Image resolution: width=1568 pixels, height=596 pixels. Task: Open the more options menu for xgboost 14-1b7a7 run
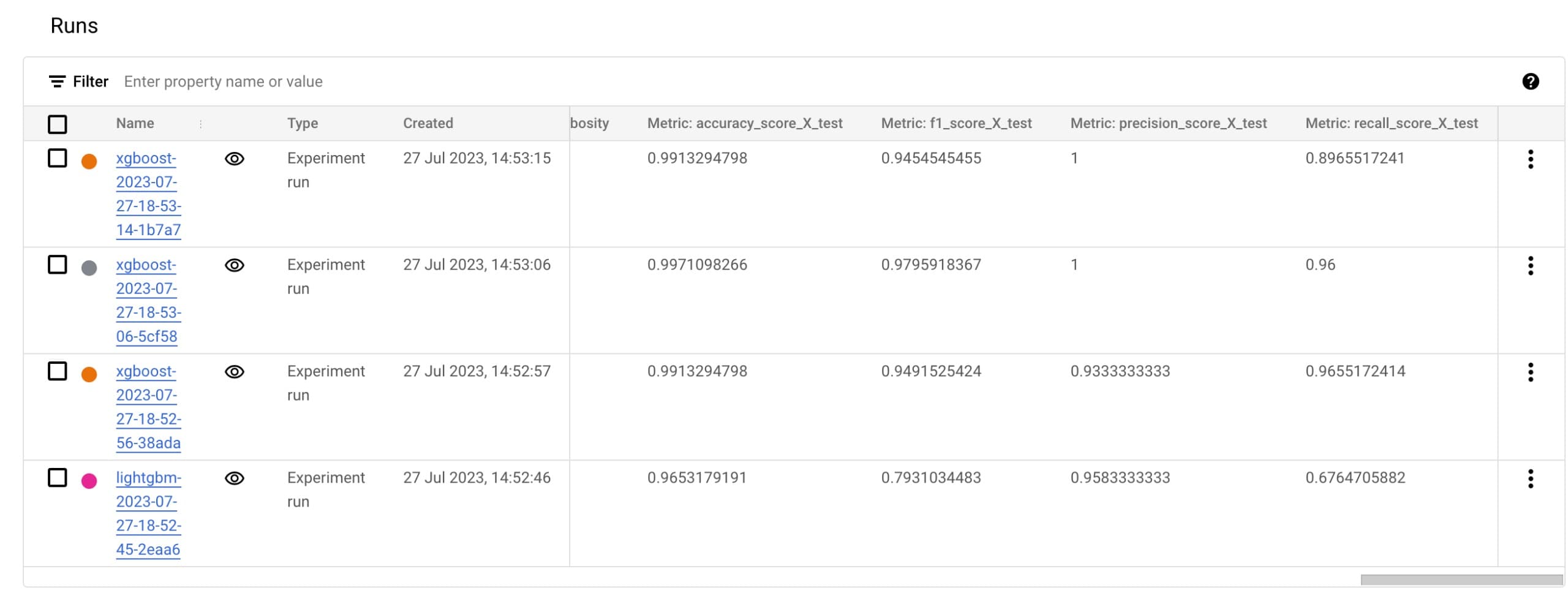(x=1530, y=159)
